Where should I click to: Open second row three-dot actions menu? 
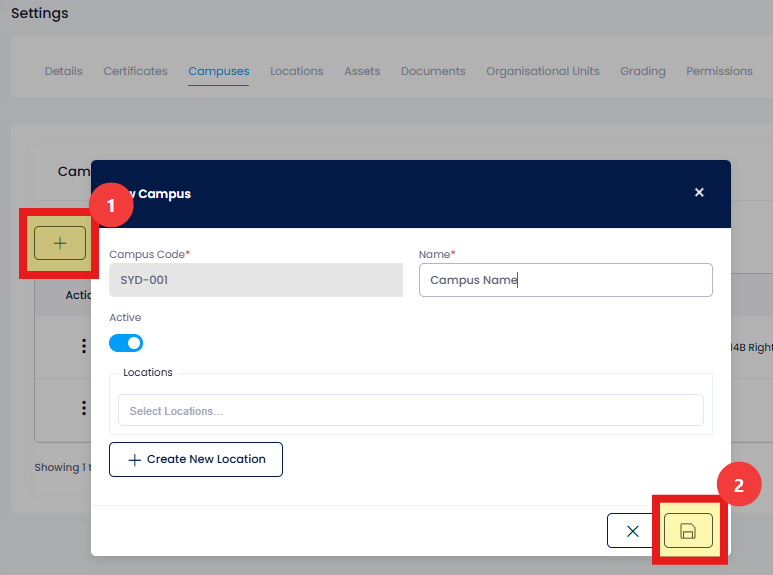[x=84, y=408]
